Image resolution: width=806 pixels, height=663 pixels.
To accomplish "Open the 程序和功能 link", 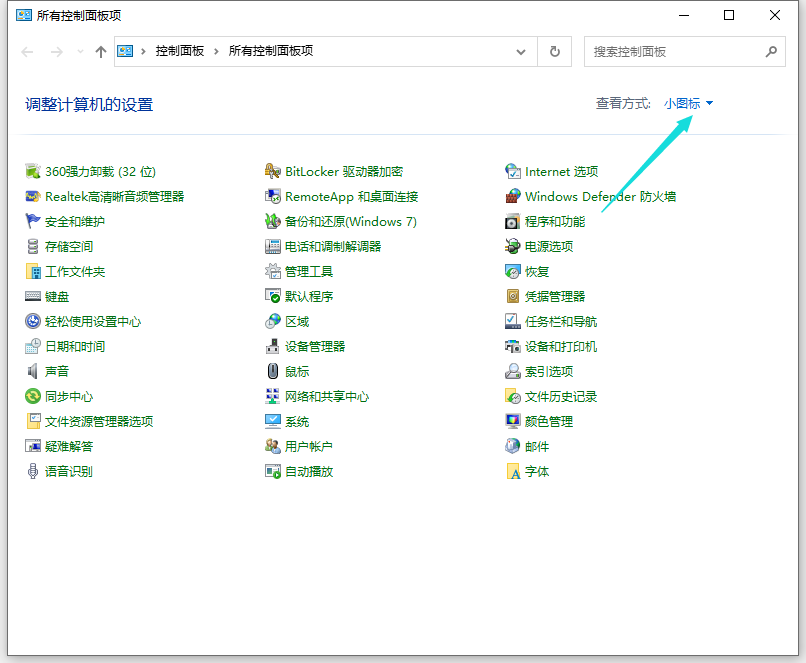I will [555, 222].
